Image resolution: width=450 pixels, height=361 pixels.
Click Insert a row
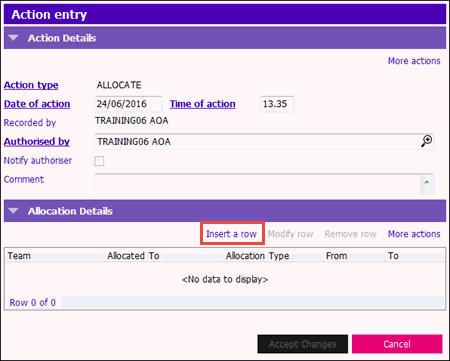click(231, 234)
